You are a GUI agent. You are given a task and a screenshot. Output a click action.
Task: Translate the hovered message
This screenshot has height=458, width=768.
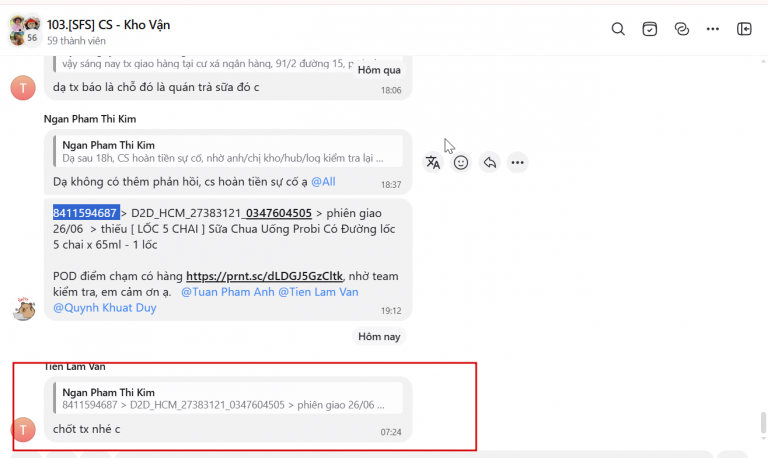point(432,163)
